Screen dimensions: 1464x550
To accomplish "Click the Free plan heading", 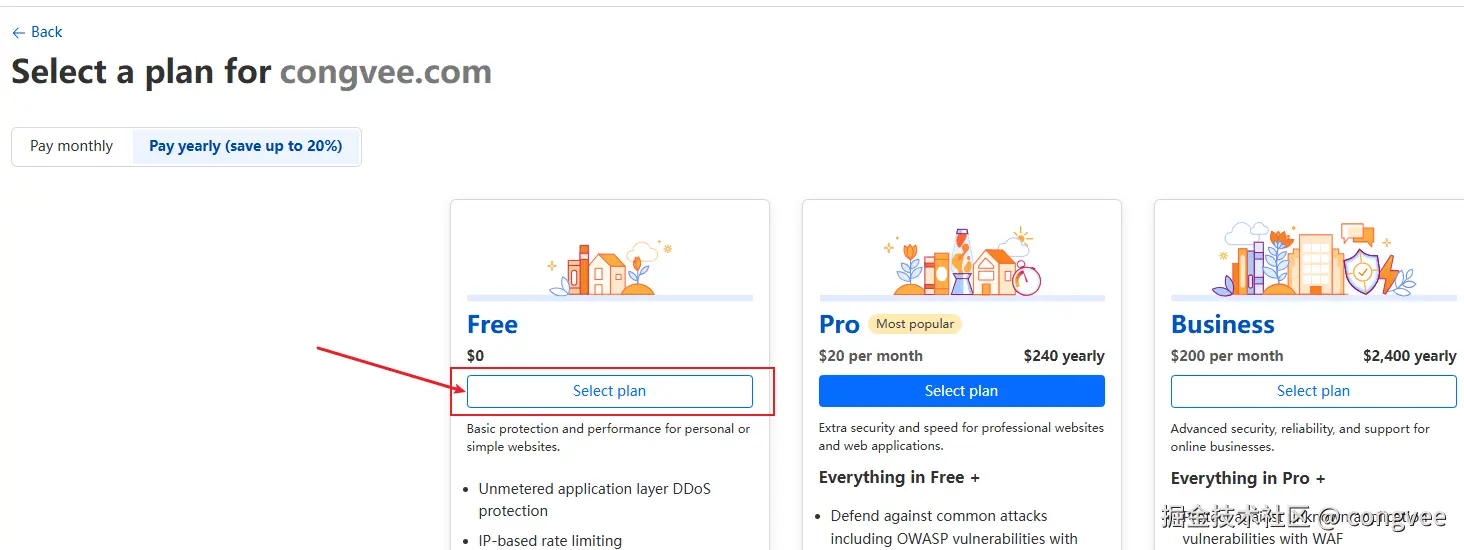I will coord(492,325).
